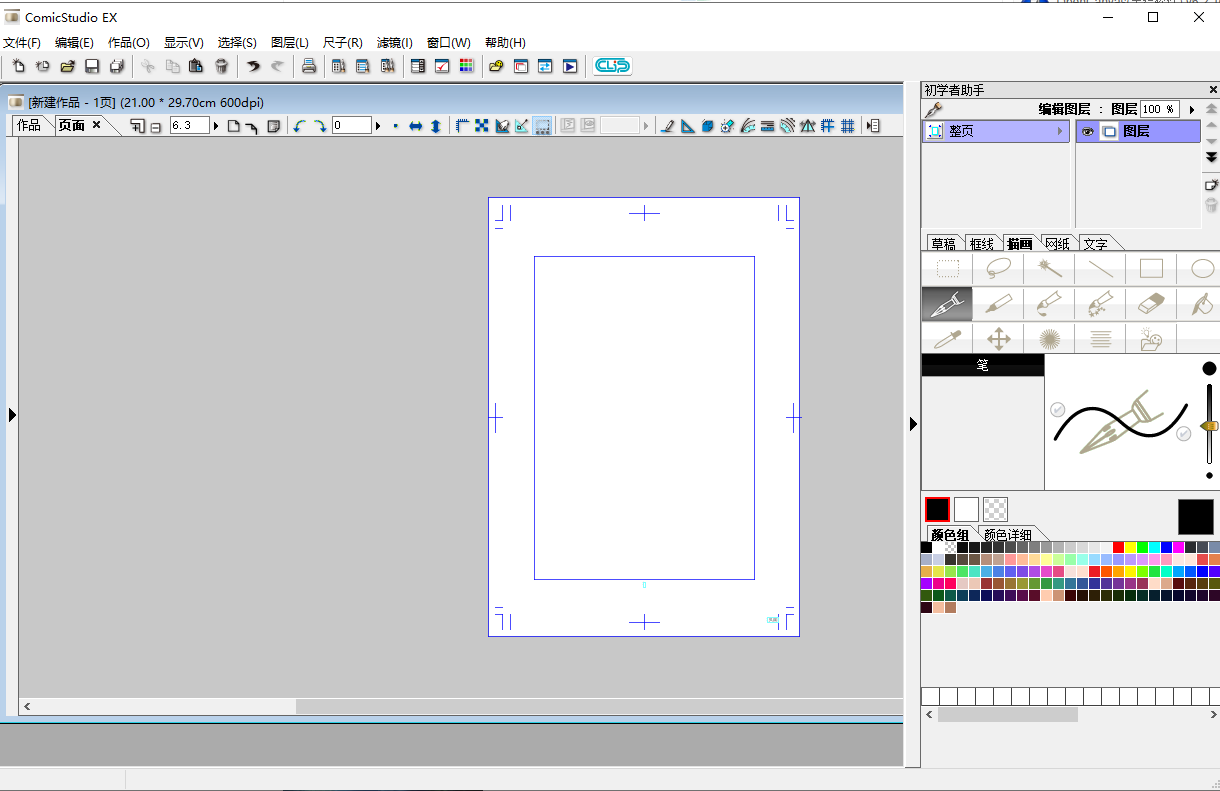This screenshot has width=1220, height=791.
Task: Select the eyedropper tool
Action: (947, 338)
